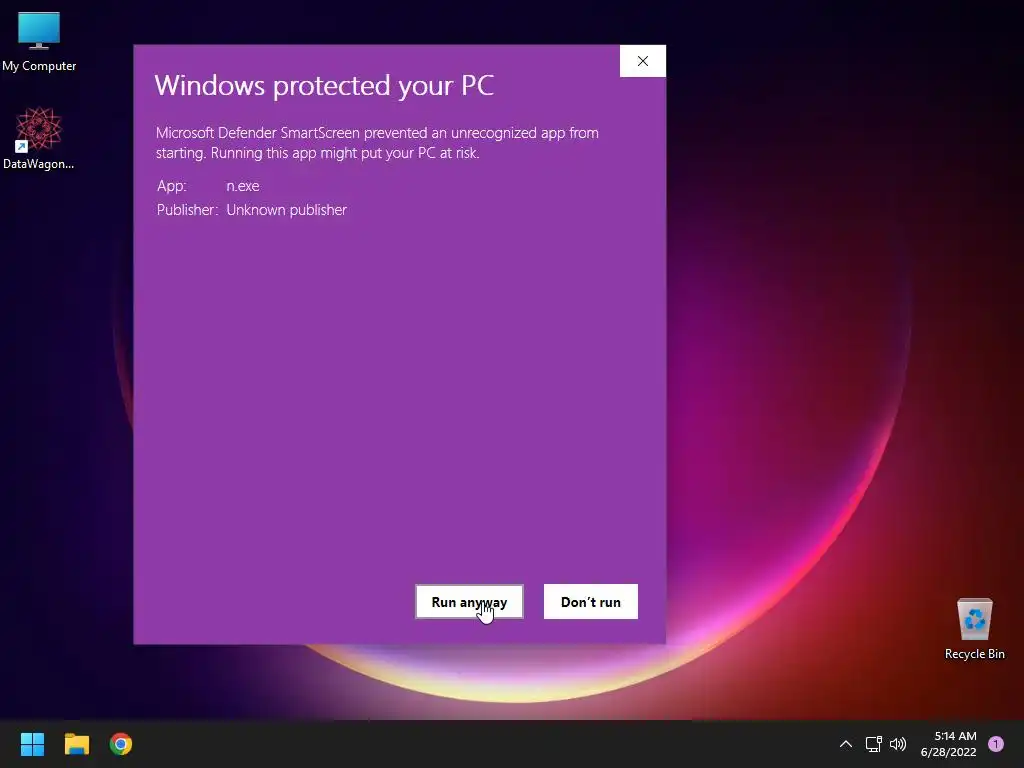Choose the Don't run button
Screen dimensions: 1024x768
click(x=590, y=601)
